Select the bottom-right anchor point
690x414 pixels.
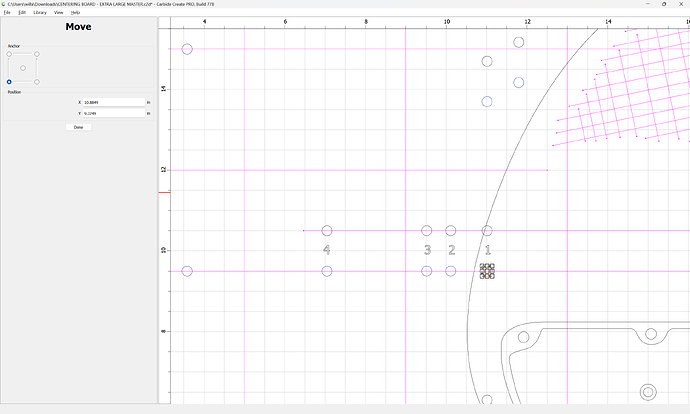tap(37, 82)
